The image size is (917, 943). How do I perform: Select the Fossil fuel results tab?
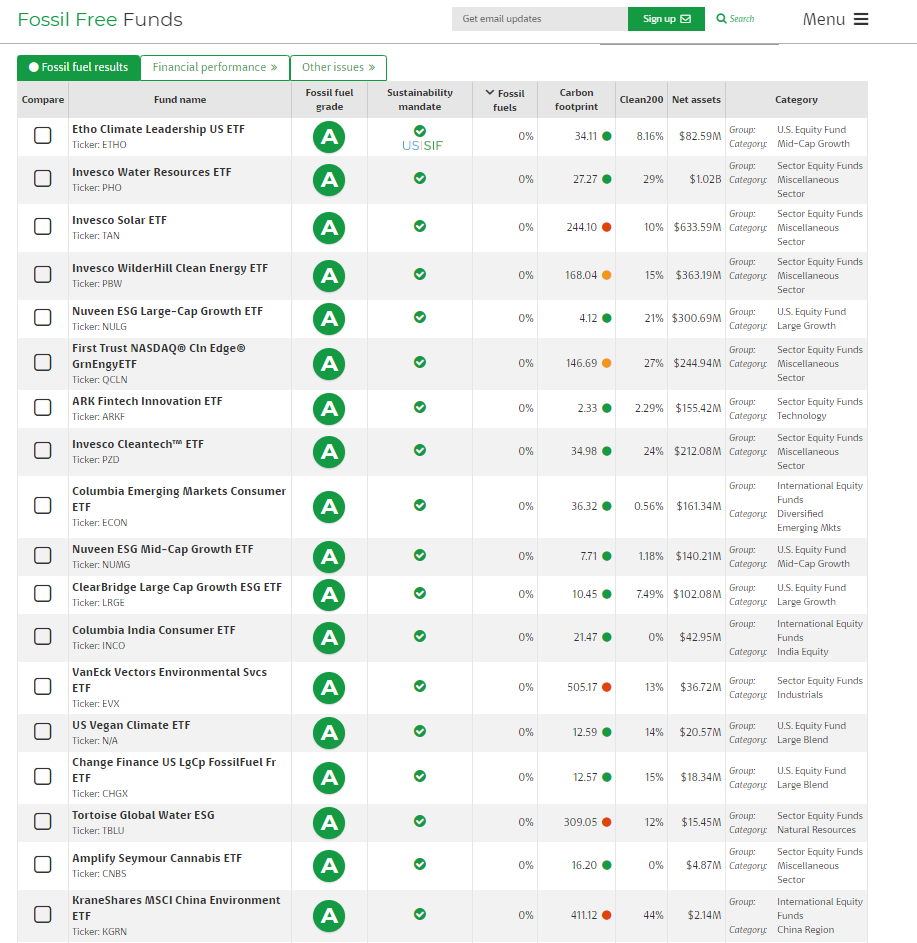[79, 67]
